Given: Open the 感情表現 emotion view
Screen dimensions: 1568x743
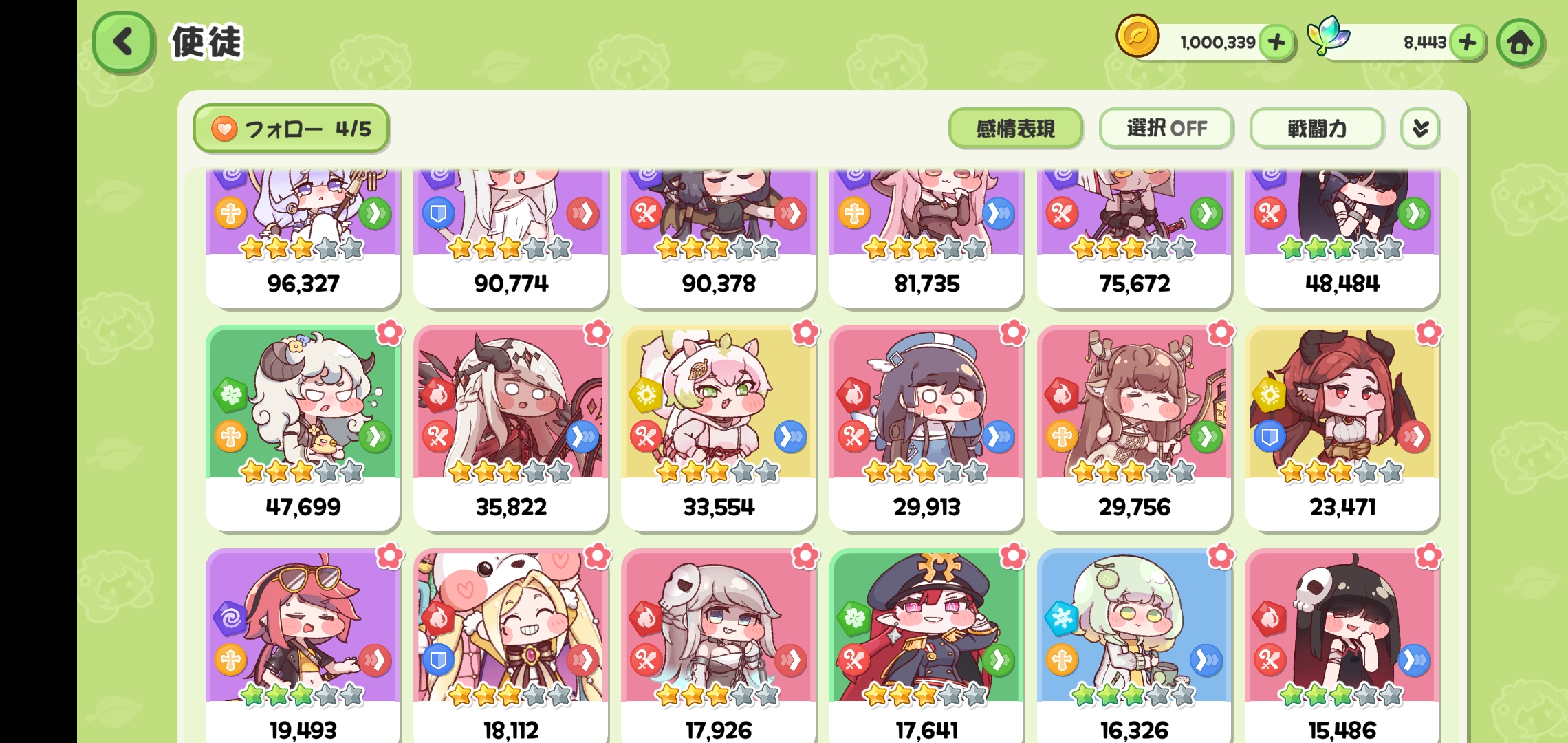Looking at the screenshot, I should point(1016,128).
